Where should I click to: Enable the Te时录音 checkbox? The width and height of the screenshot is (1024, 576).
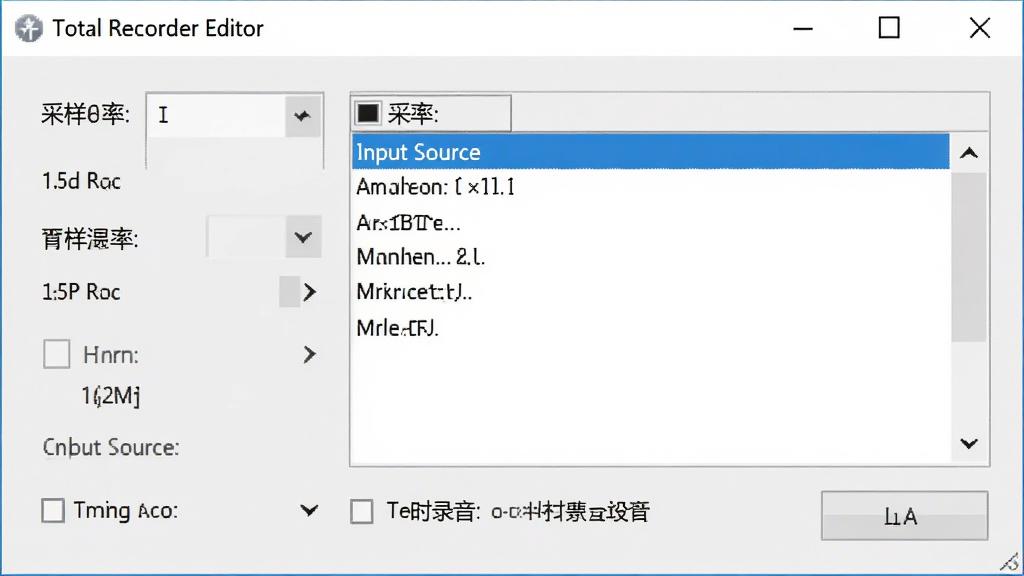[362, 511]
